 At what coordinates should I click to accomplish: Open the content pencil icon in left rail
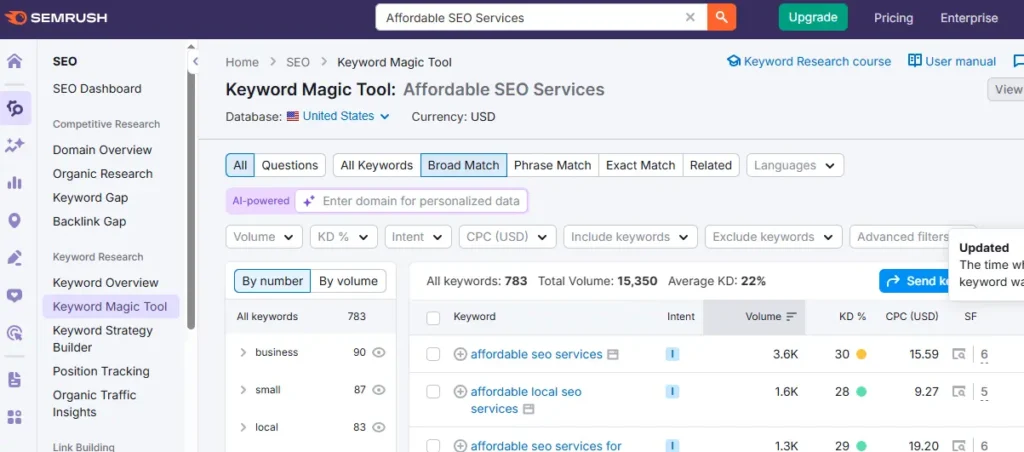pyautogui.click(x=14, y=258)
